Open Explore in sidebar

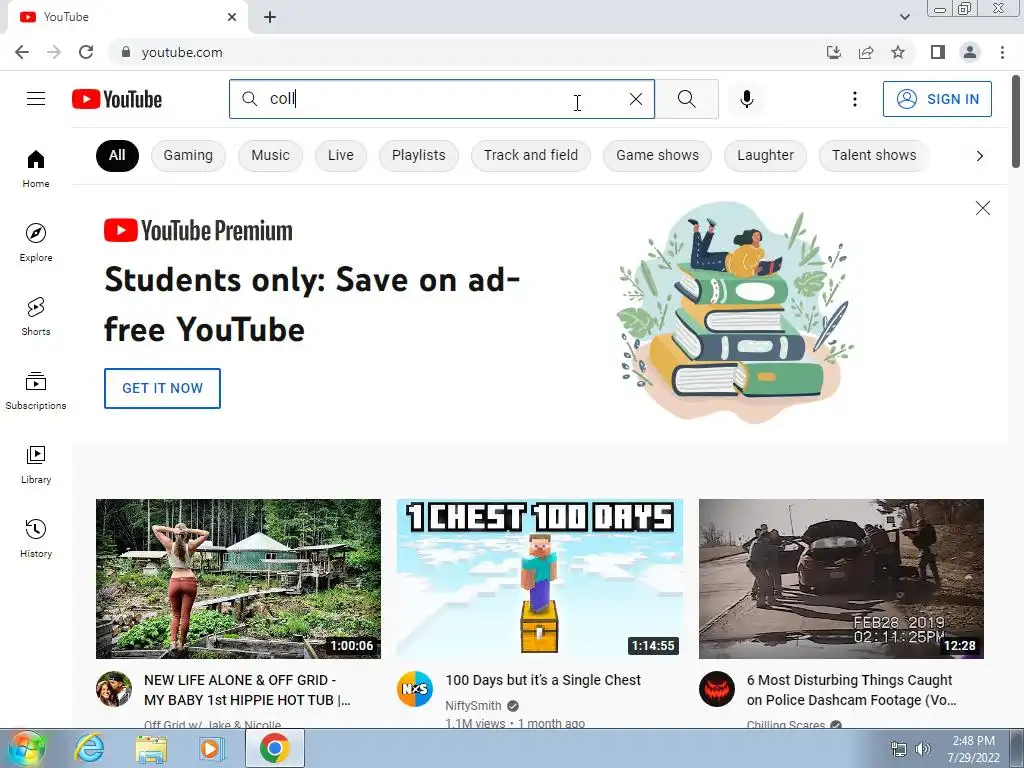pyautogui.click(x=36, y=242)
